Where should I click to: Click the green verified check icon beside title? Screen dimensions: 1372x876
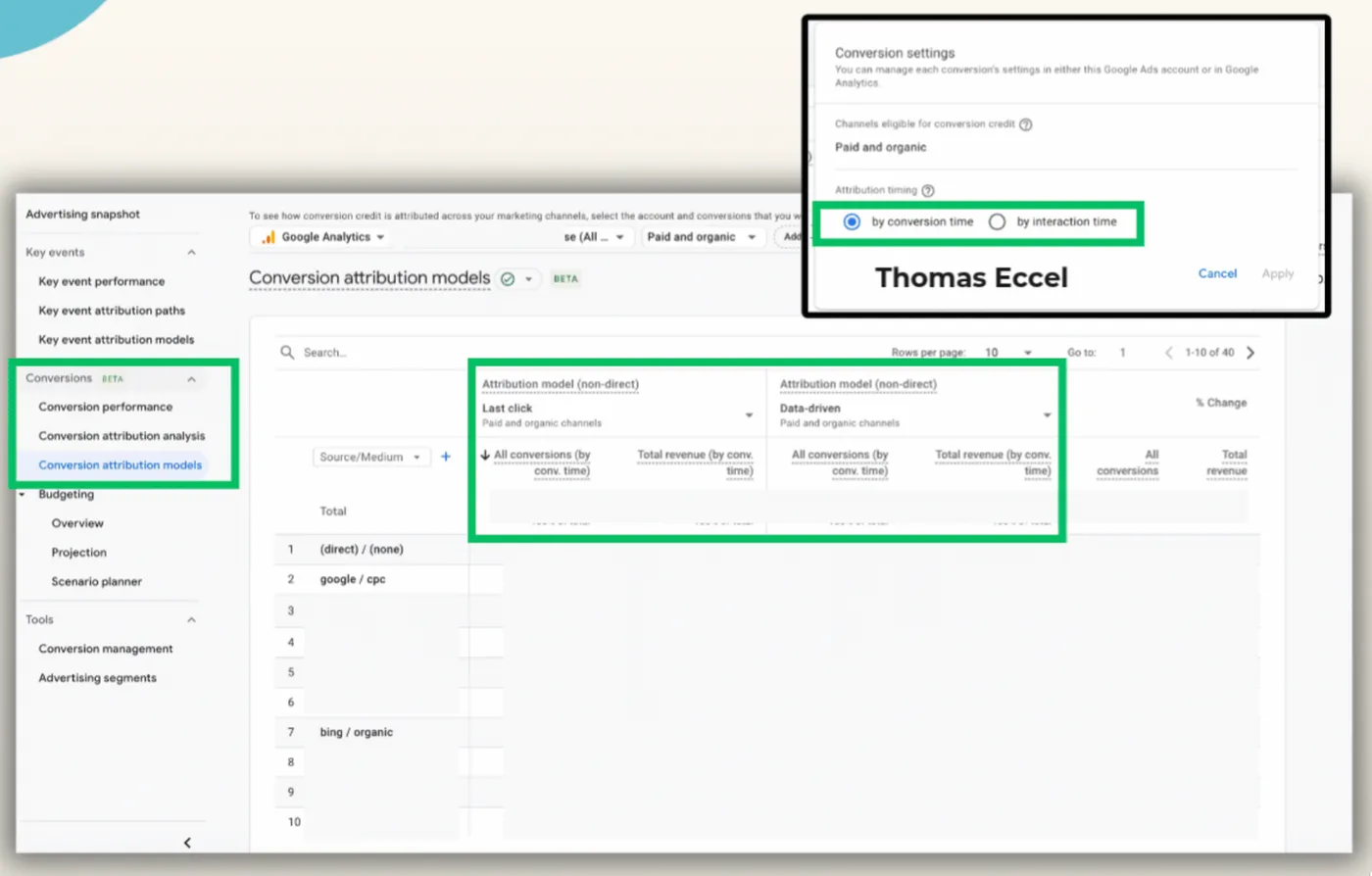tap(508, 279)
